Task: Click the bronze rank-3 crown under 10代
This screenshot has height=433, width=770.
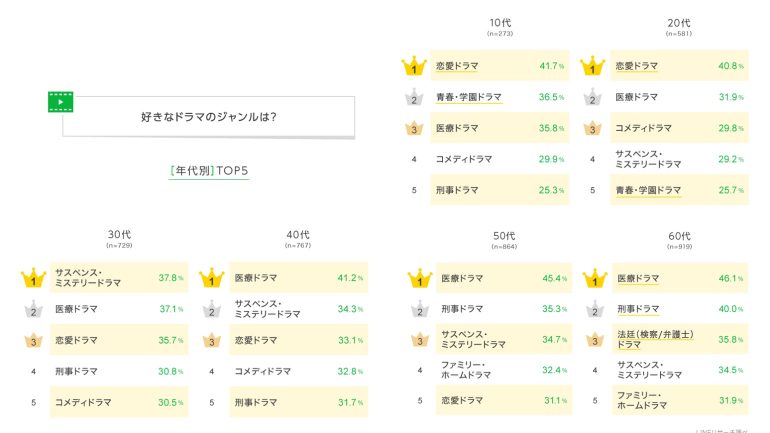Action: point(413,129)
